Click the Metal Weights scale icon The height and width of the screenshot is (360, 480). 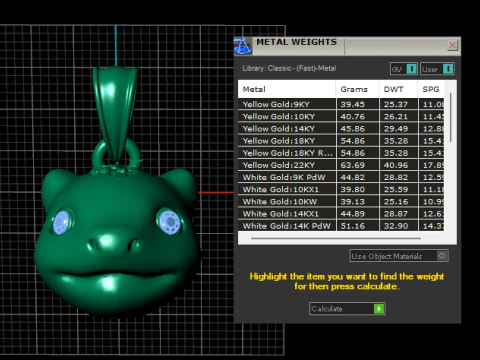click(x=243, y=46)
